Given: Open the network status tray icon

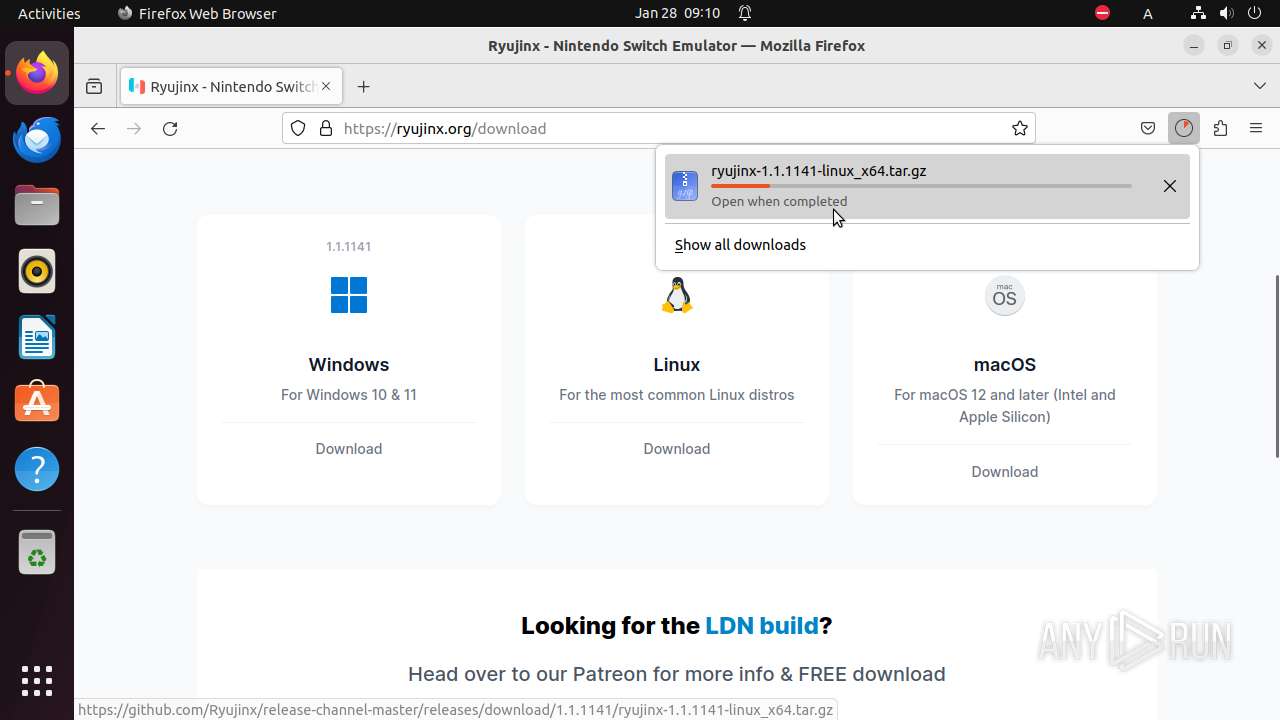Looking at the screenshot, I should [x=1198, y=13].
